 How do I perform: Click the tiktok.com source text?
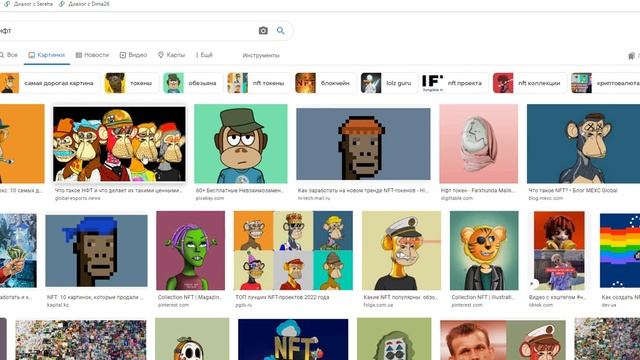tap(540, 305)
